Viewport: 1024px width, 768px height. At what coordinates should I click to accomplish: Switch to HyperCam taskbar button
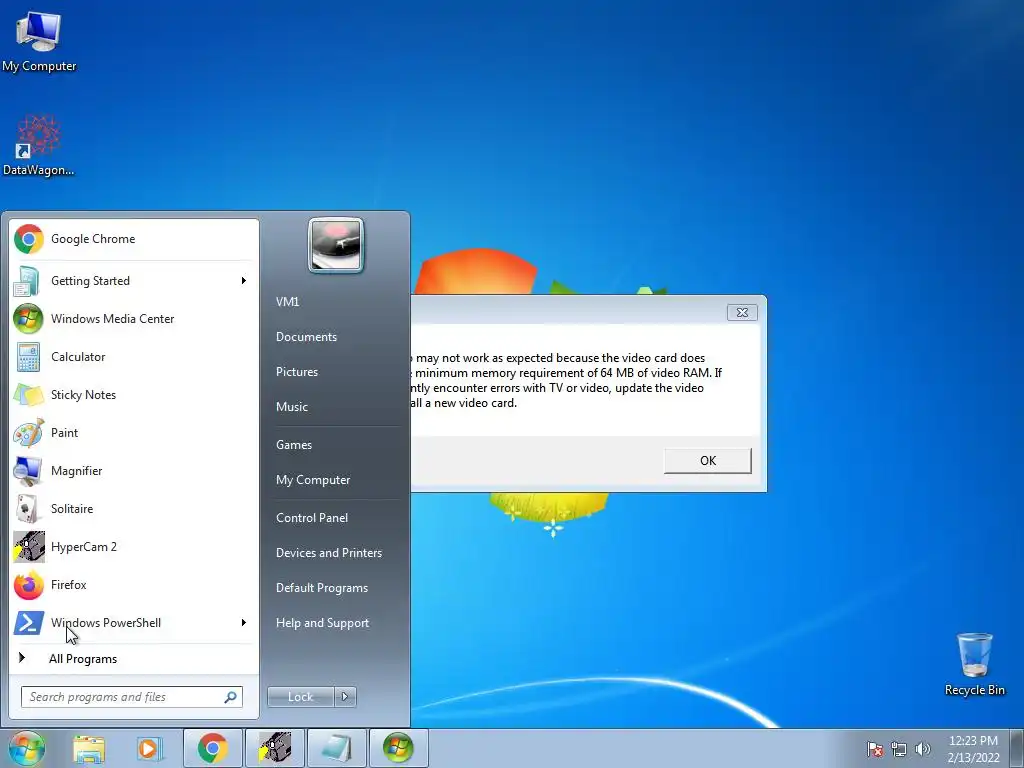[274, 748]
